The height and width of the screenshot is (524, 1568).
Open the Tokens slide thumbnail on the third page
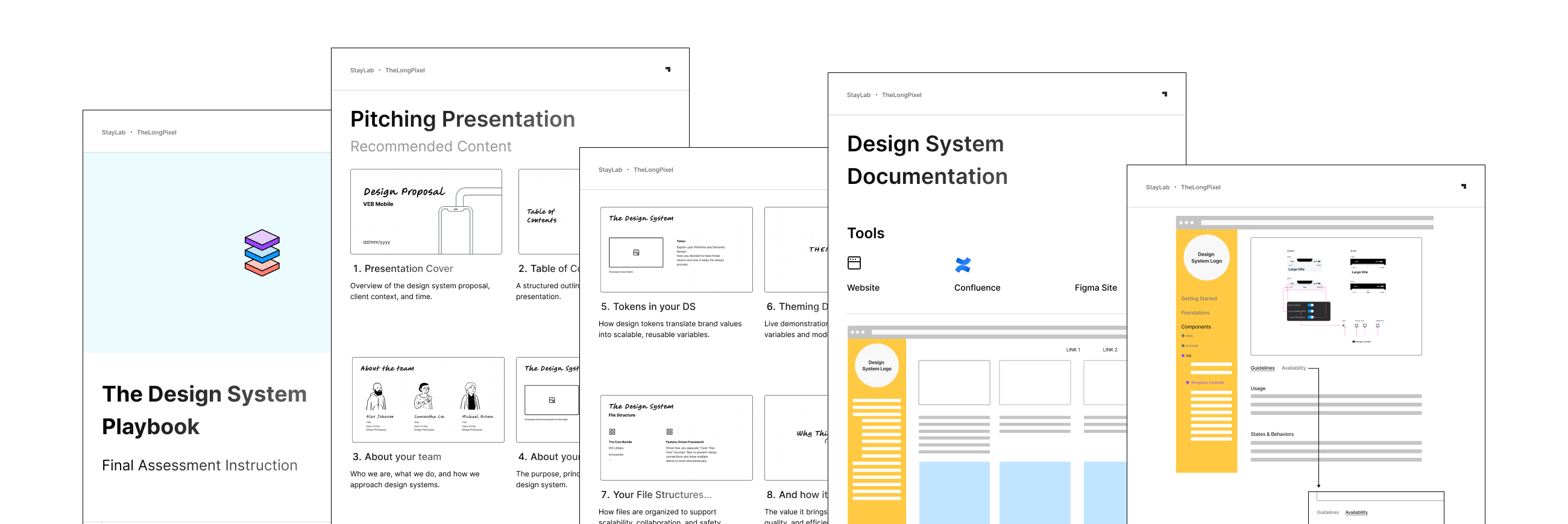pos(676,250)
